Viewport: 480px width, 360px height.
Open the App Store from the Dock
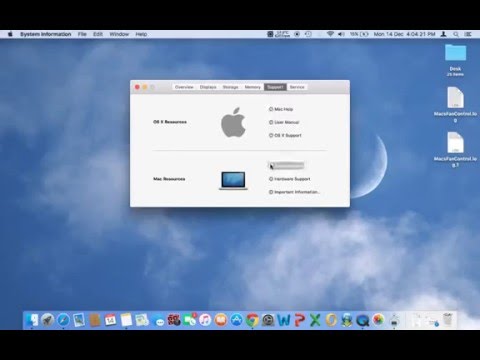click(x=237, y=320)
